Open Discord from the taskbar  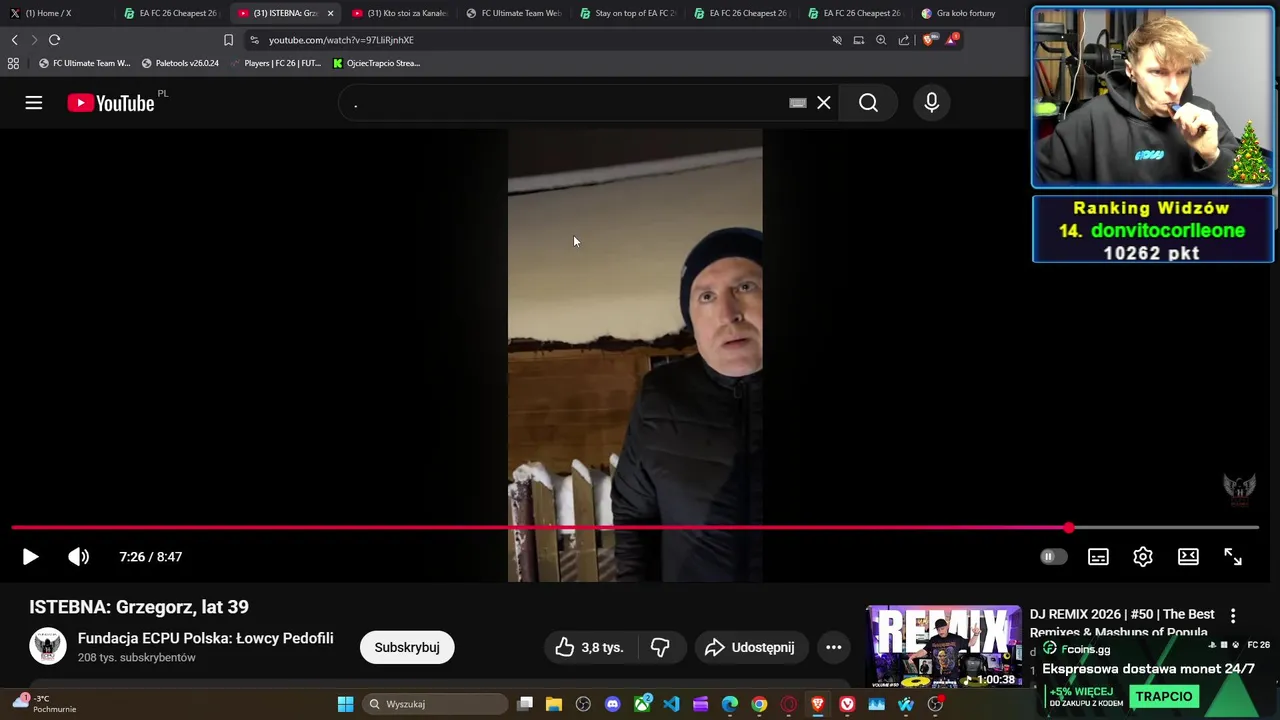(613, 704)
